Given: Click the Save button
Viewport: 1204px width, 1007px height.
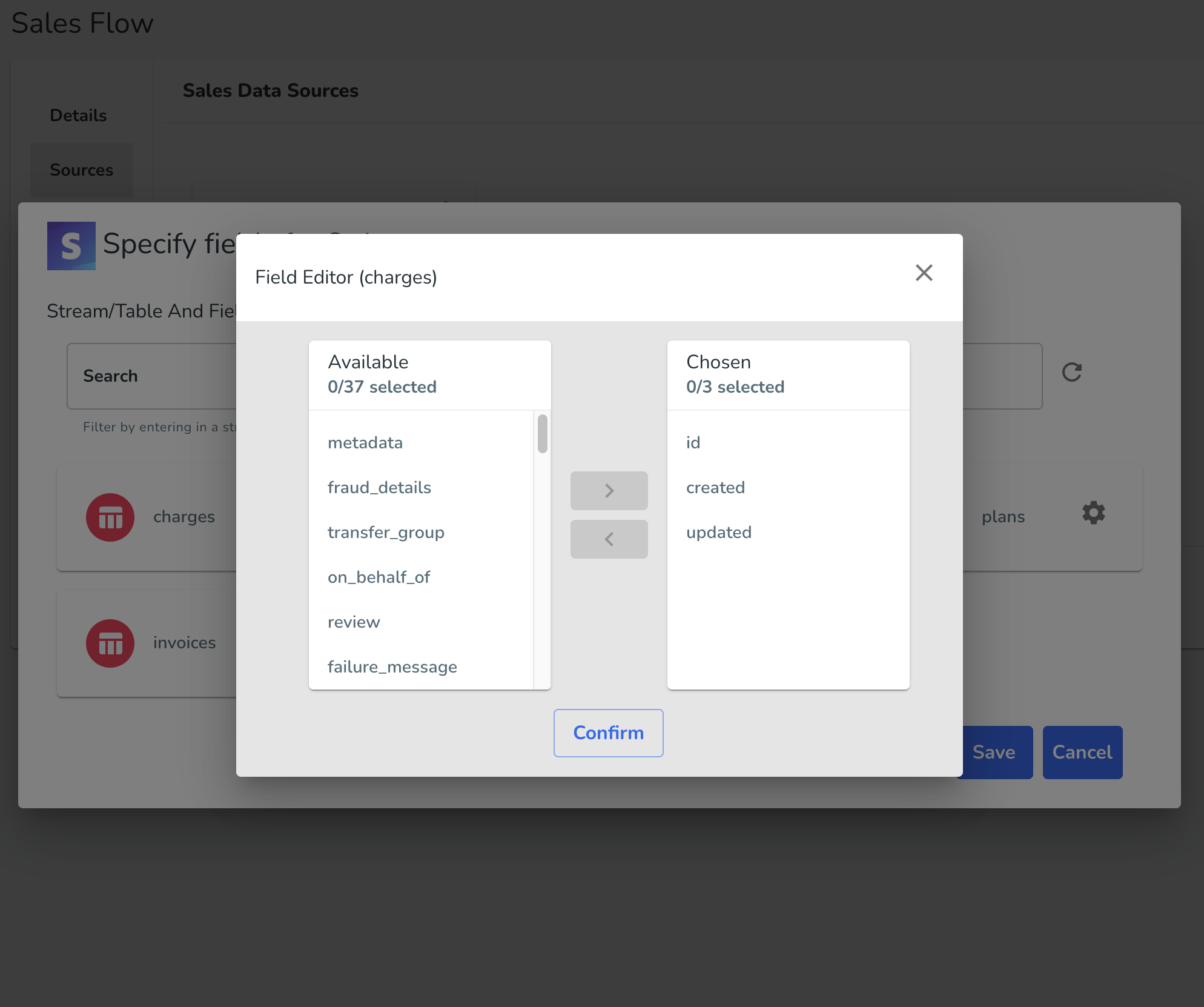Looking at the screenshot, I should pos(994,753).
